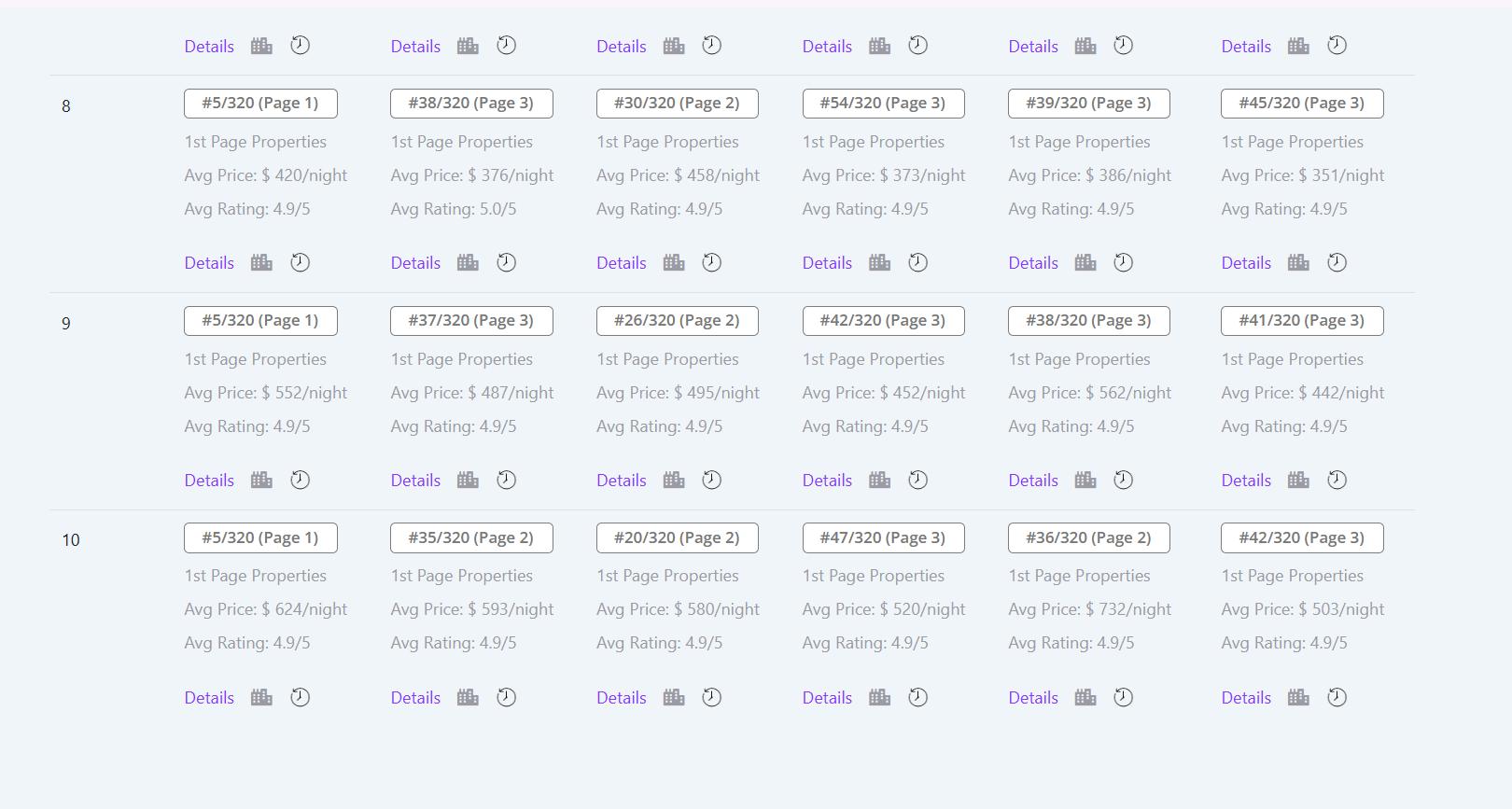
Task: Select the #35/320 (Page 2) rank badge
Action: click(x=471, y=538)
